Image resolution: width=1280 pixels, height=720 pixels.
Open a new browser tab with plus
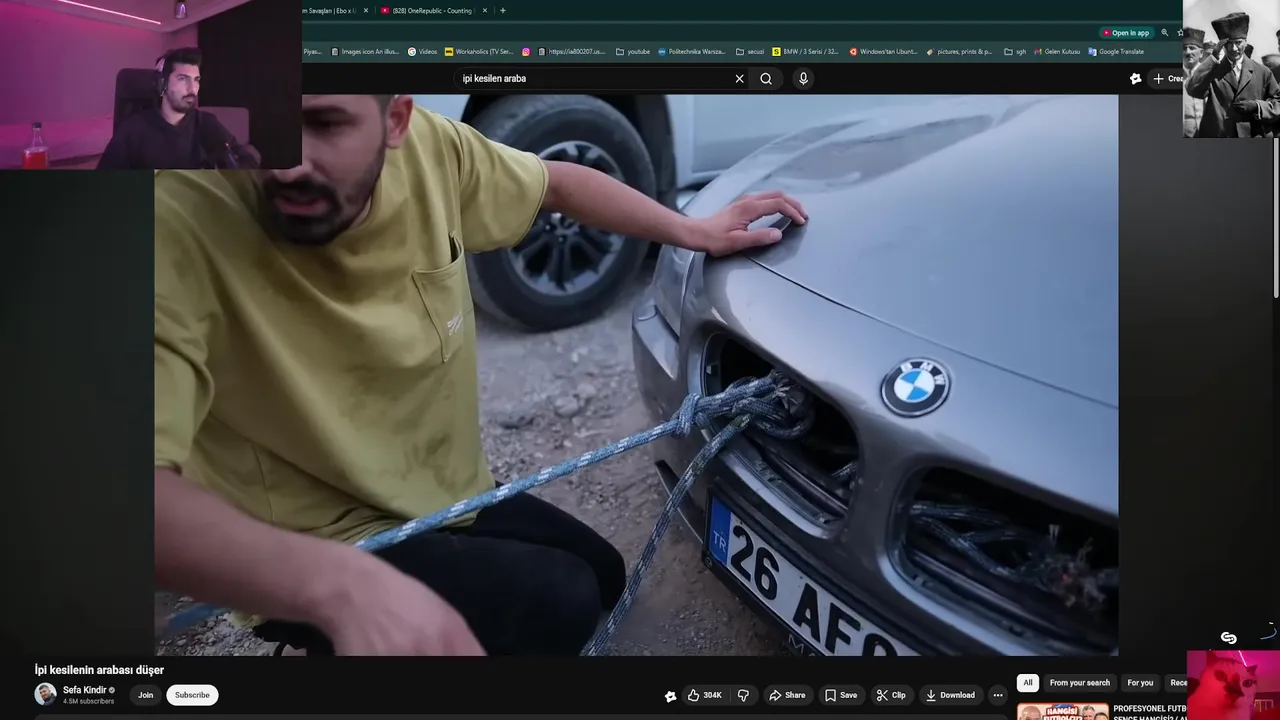click(502, 10)
